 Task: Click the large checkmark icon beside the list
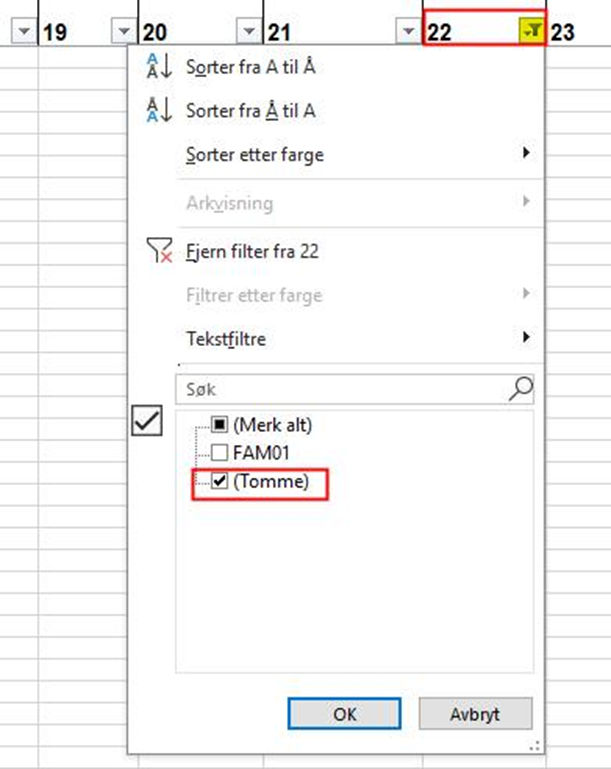coord(147,423)
